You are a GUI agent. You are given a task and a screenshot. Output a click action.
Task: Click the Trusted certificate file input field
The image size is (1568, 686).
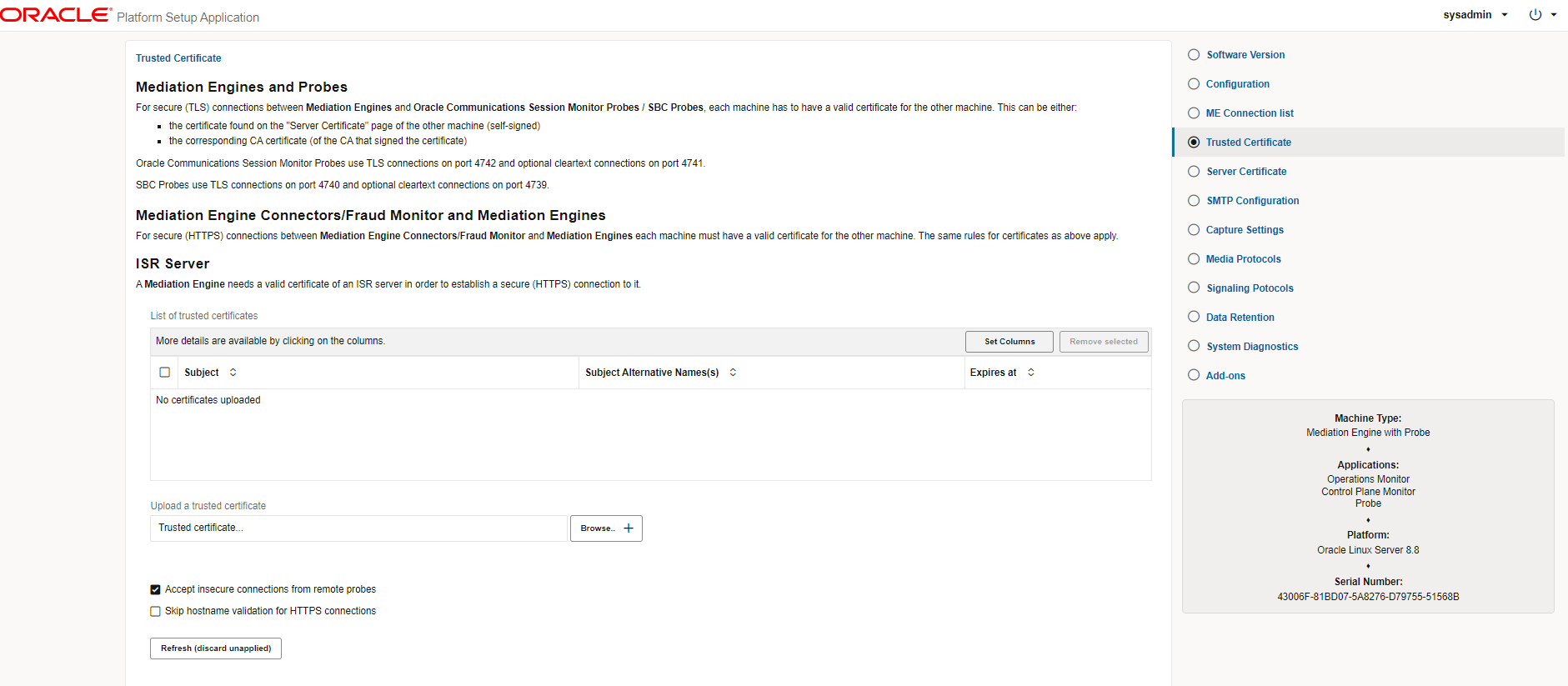point(358,528)
